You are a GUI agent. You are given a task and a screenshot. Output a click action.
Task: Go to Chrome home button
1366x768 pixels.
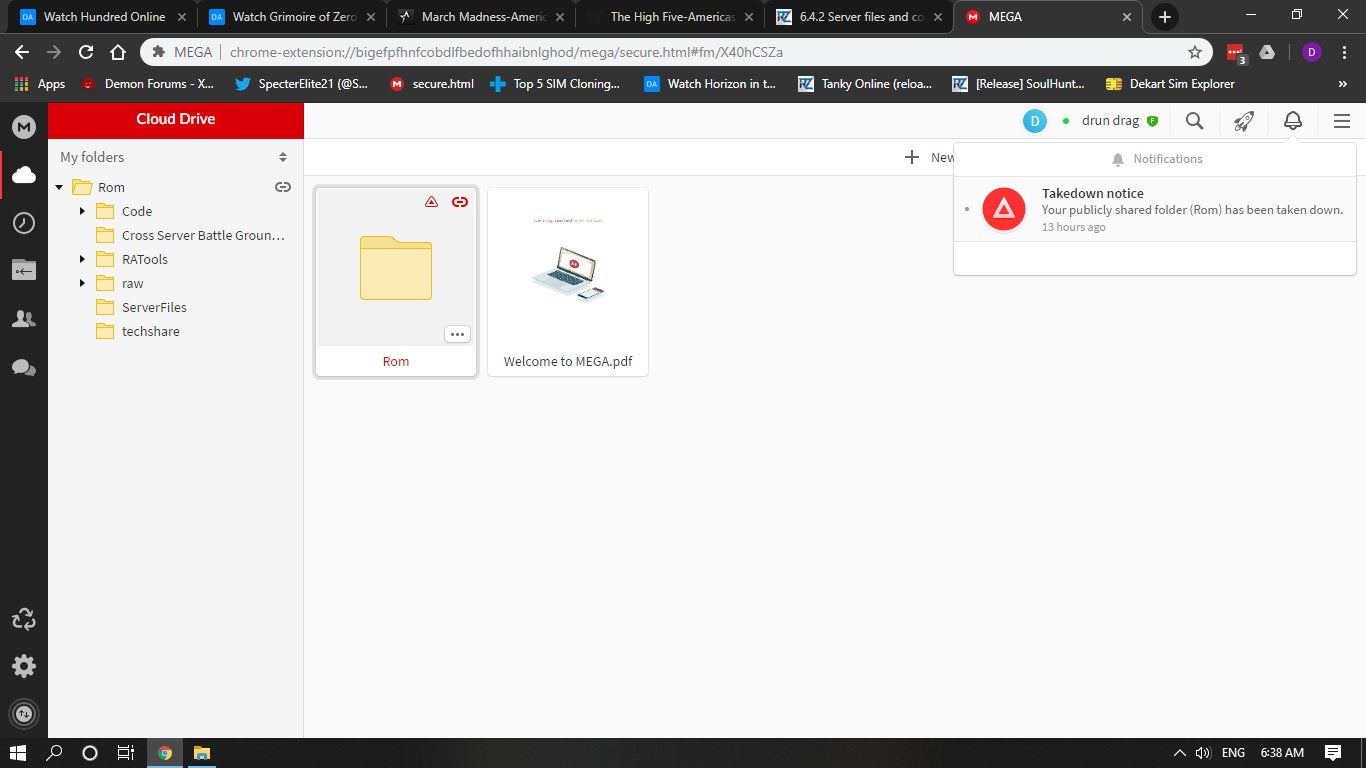coord(118,52)
